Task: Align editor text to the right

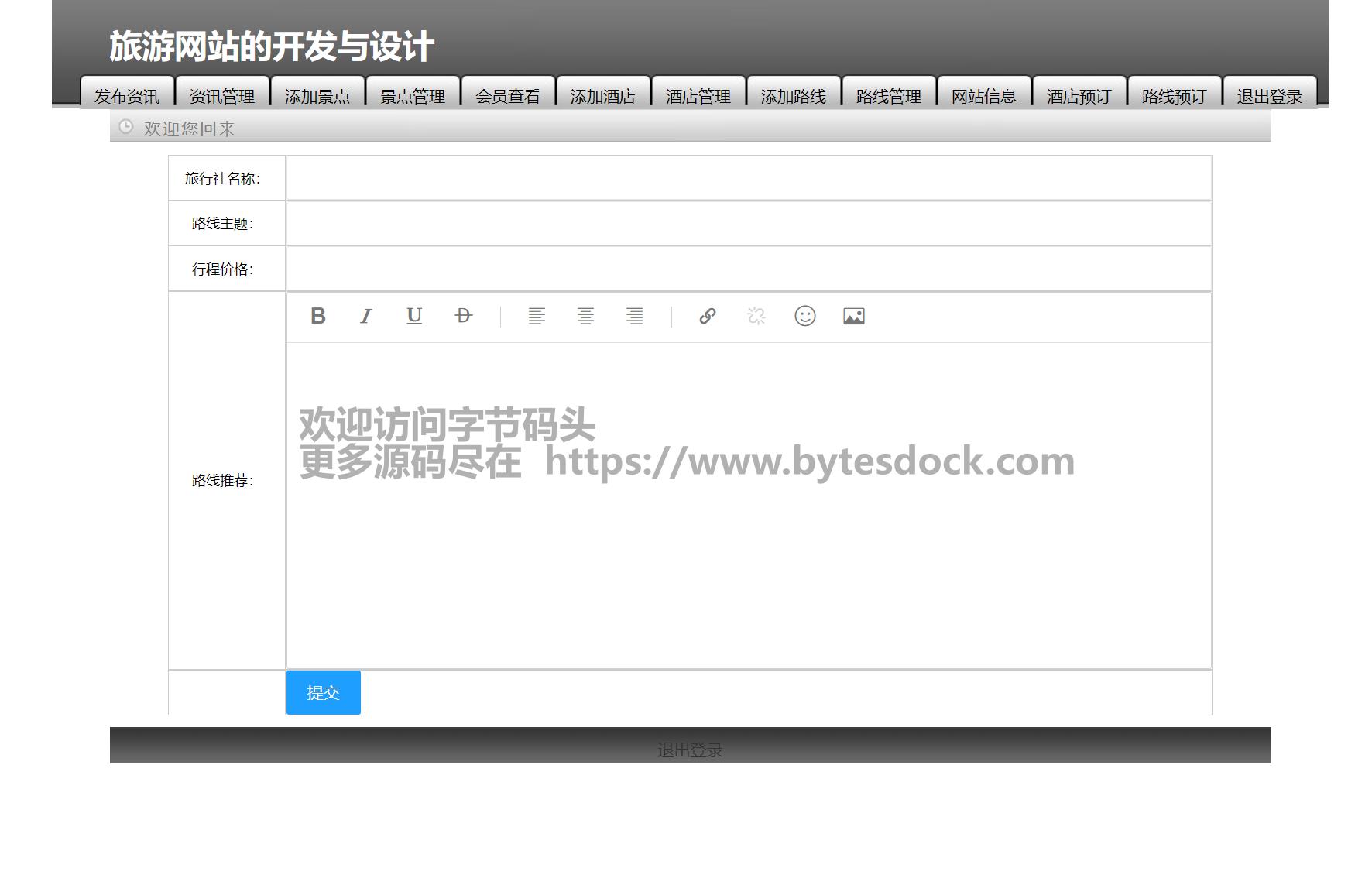Action: coord(634,316)
